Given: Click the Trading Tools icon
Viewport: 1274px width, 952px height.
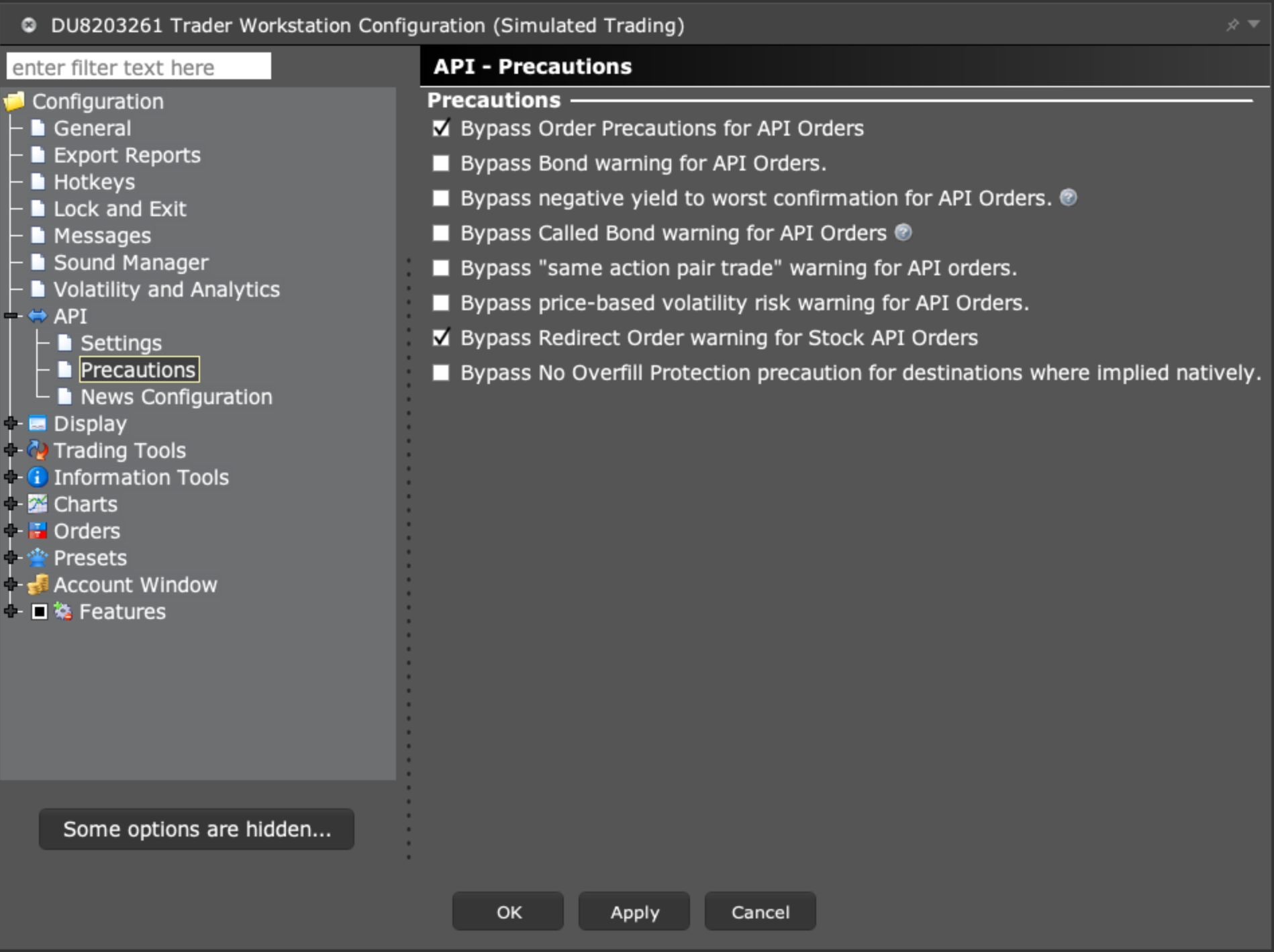Looking at the screenshot, I should 38,450.
